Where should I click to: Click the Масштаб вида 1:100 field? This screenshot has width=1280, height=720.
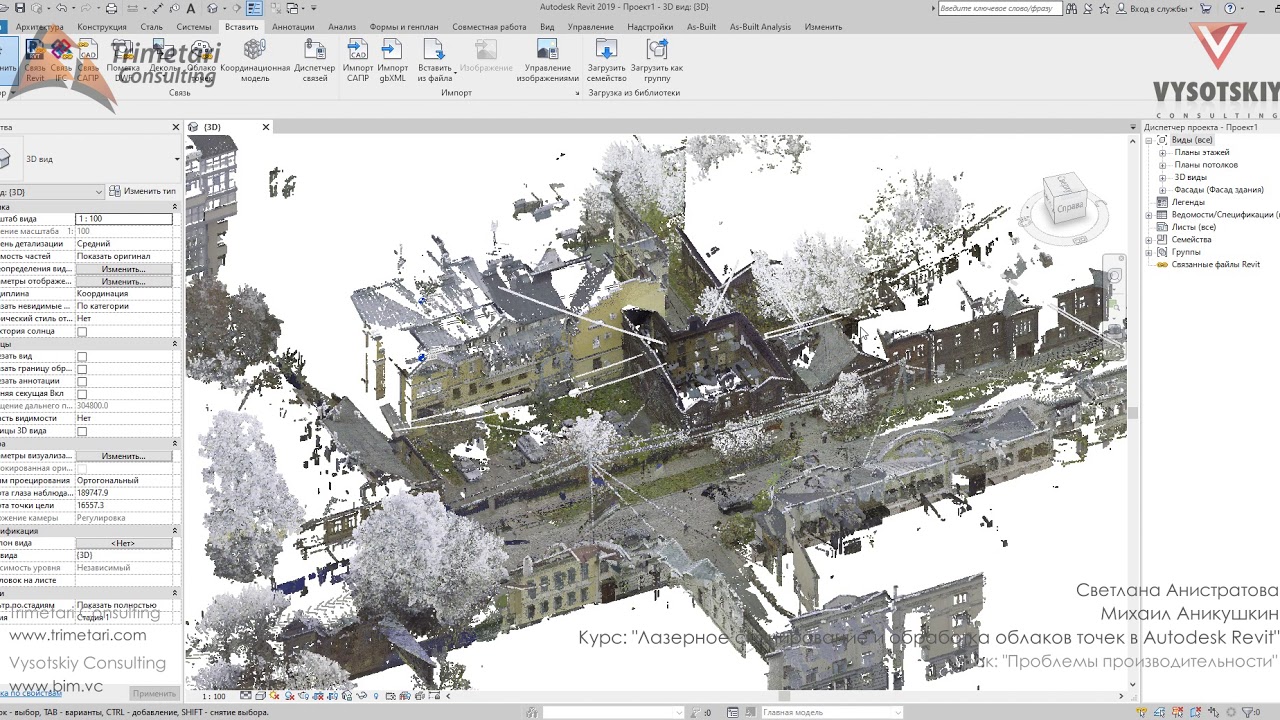pos(124,219)
